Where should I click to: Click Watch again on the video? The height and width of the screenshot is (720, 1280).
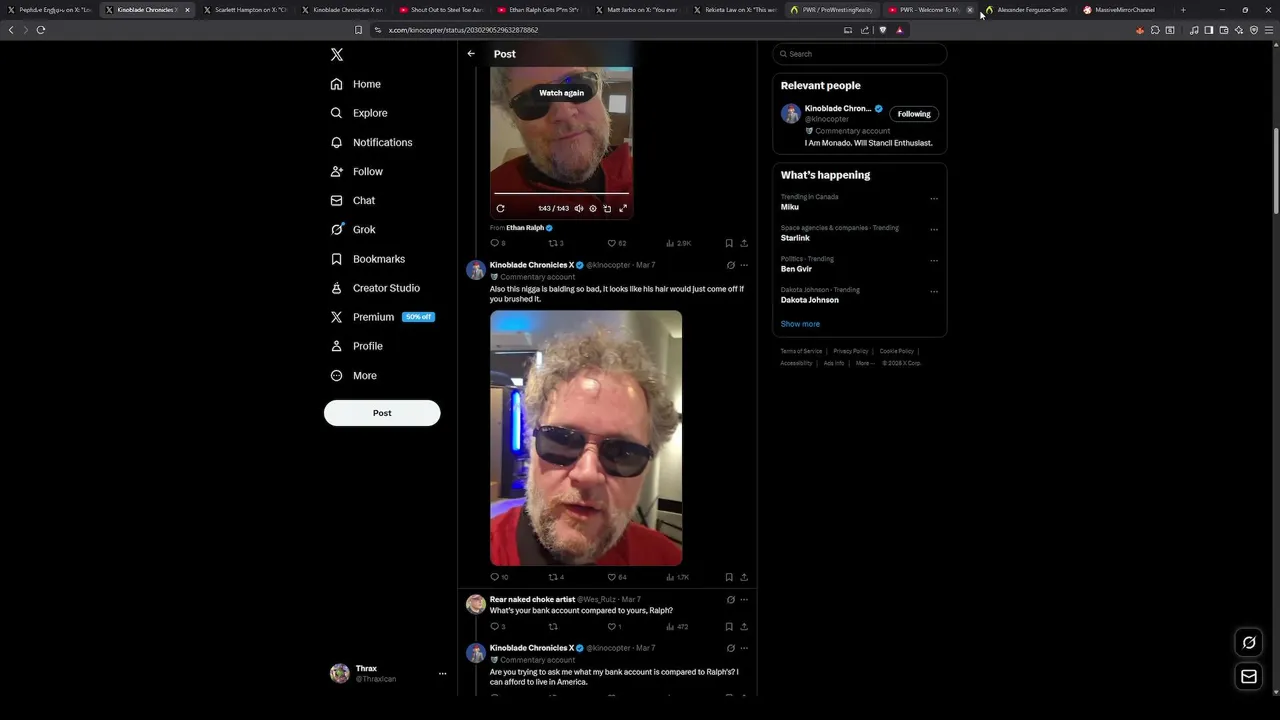coord(561,93)
